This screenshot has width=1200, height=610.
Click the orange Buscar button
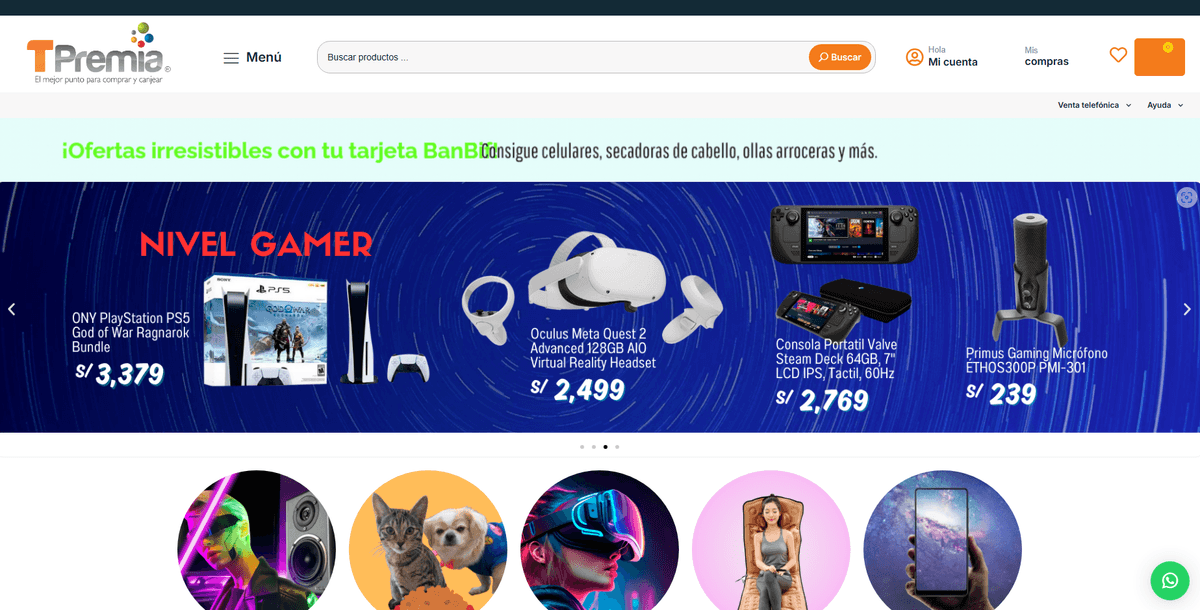coord(840,57)
